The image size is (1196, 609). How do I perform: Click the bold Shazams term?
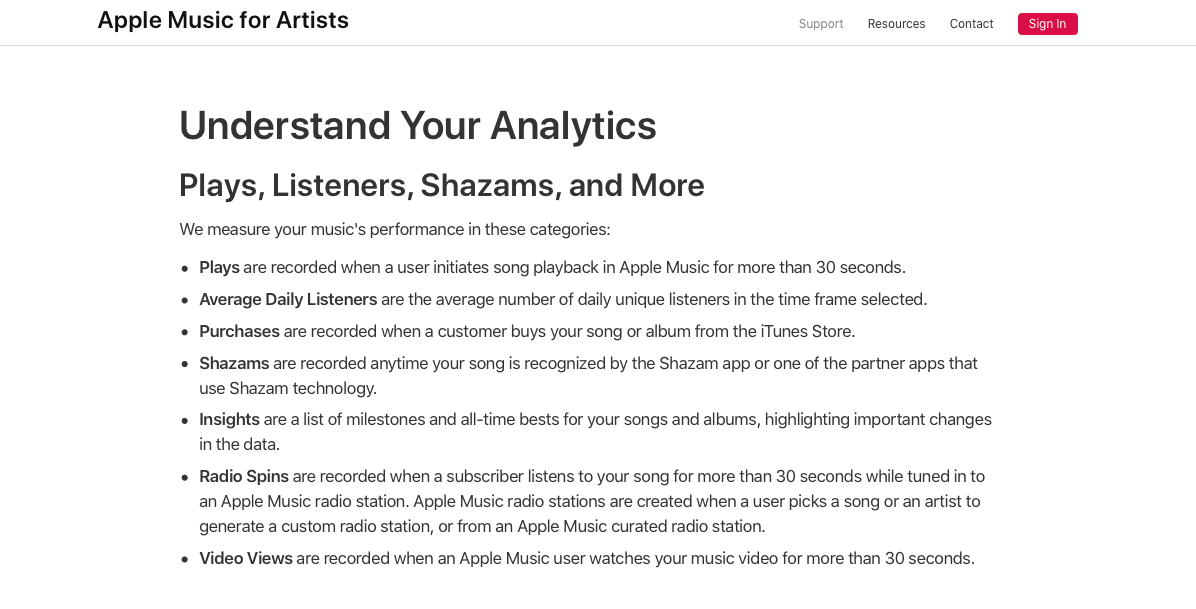(233, 364)
